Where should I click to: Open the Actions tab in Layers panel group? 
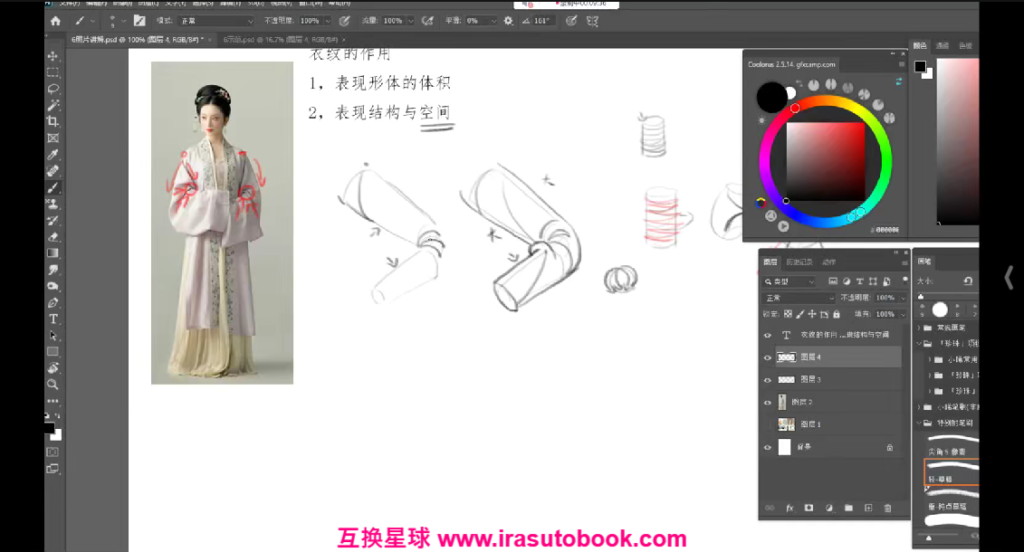click(829, 262)
